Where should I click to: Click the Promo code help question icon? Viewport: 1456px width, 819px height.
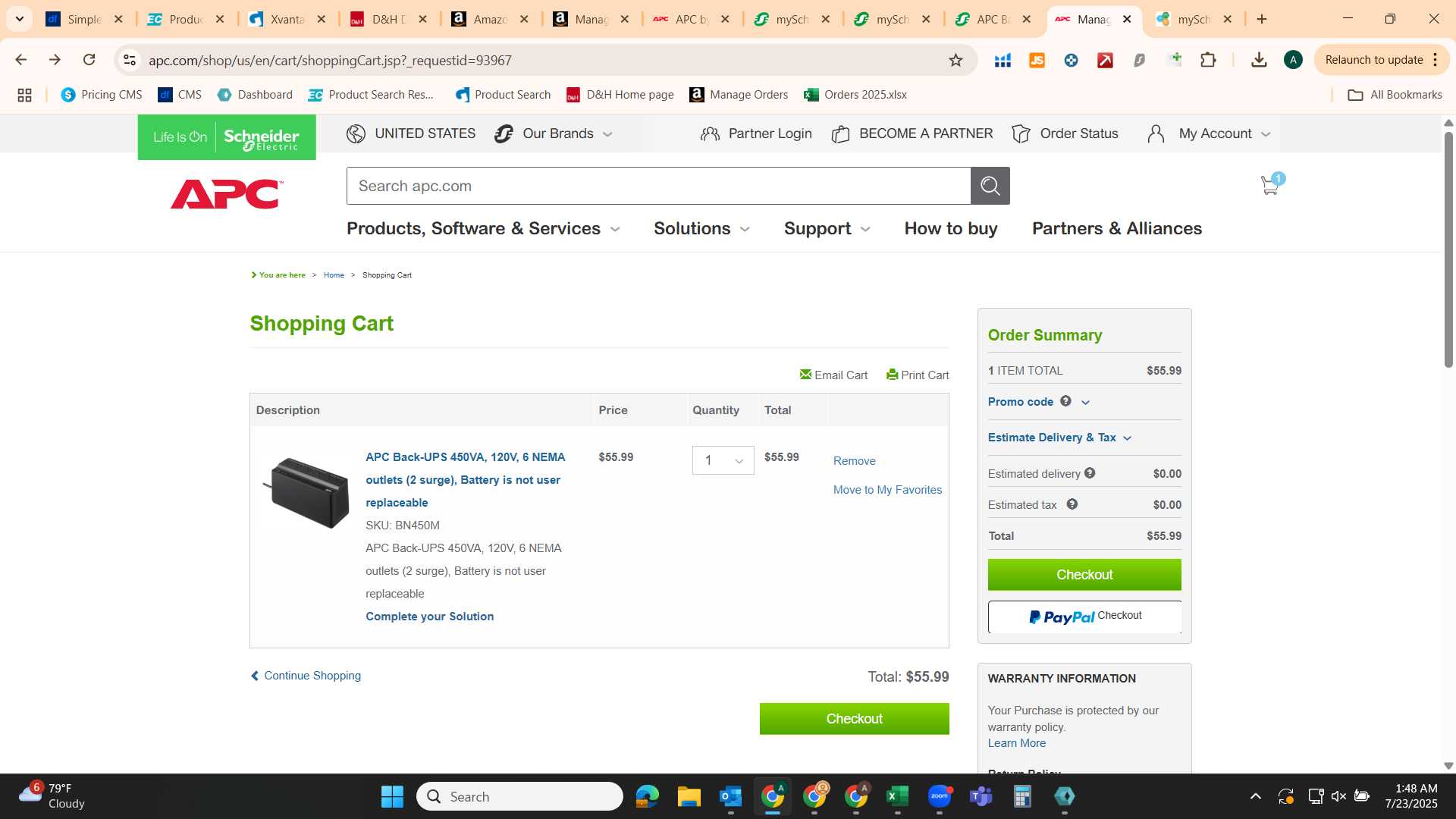1065,401
